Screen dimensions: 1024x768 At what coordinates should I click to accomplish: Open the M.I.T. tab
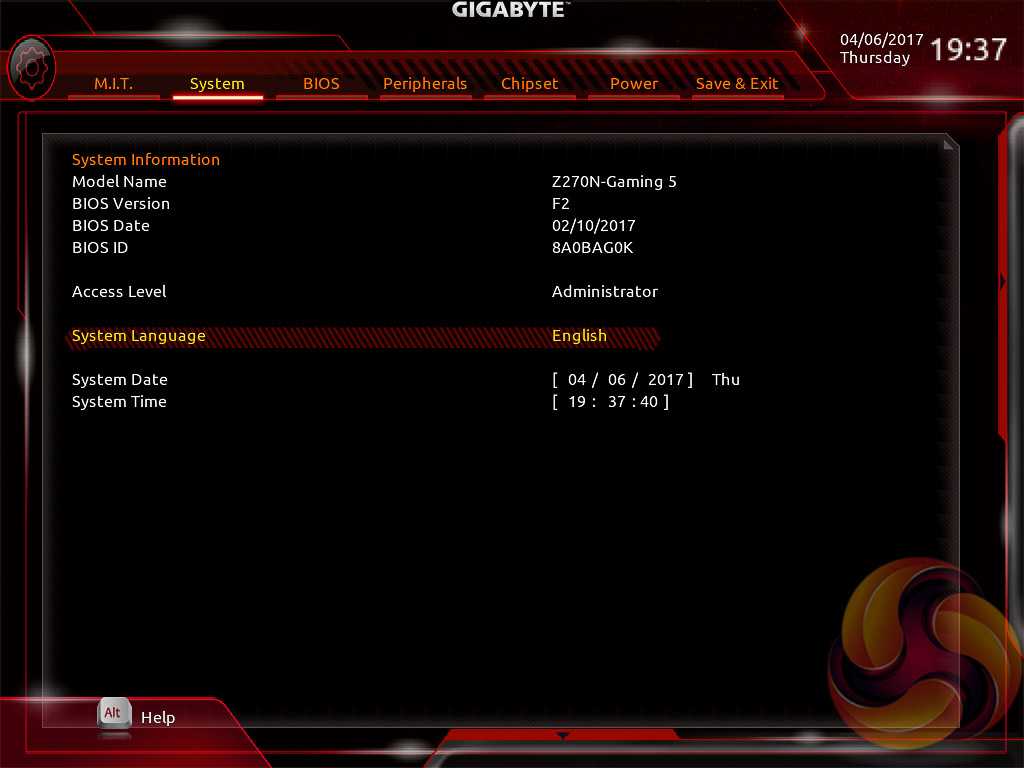114,84
